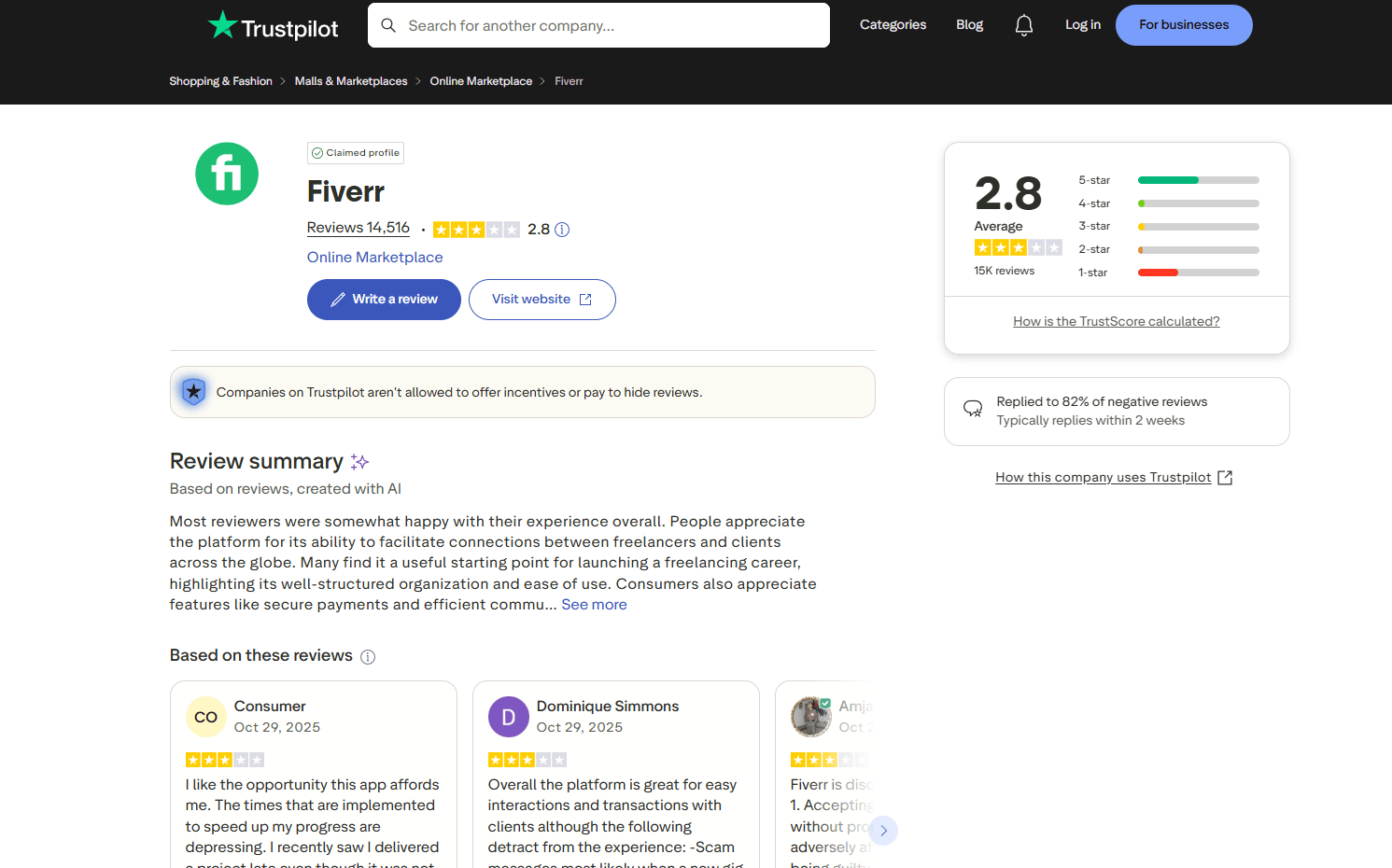Click the green Fiverr logo
Viewport: 1392px width, 868px height.
[x=227, y=174]
